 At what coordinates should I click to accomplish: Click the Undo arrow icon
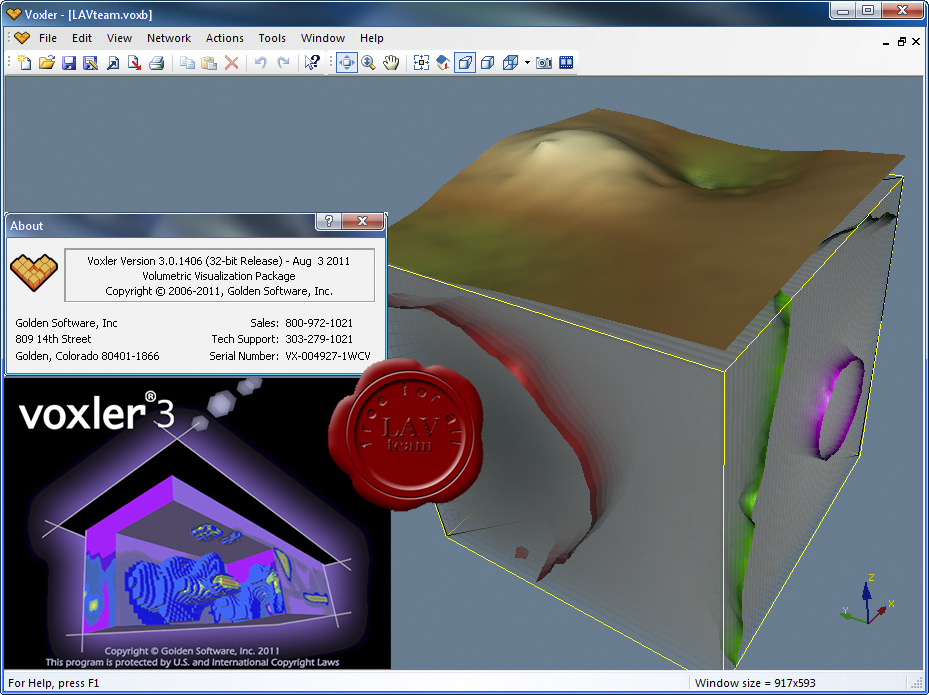click(261, 62)
